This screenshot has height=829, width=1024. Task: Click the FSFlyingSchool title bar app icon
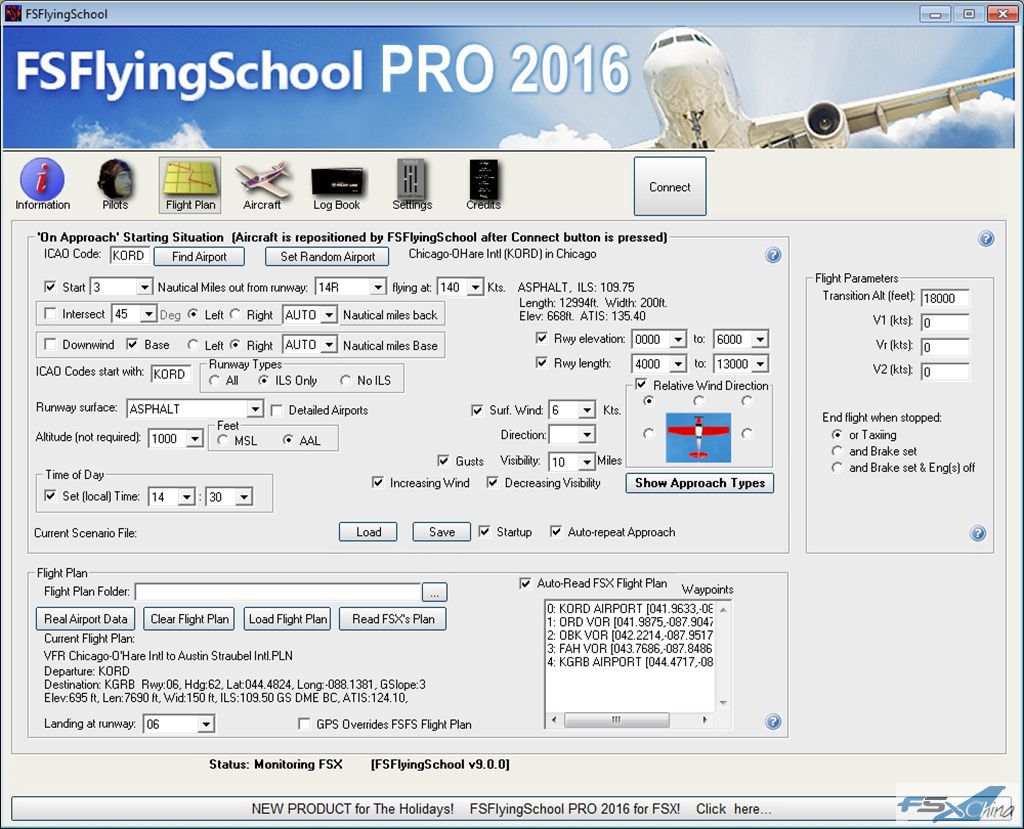(x=12, y=12)
